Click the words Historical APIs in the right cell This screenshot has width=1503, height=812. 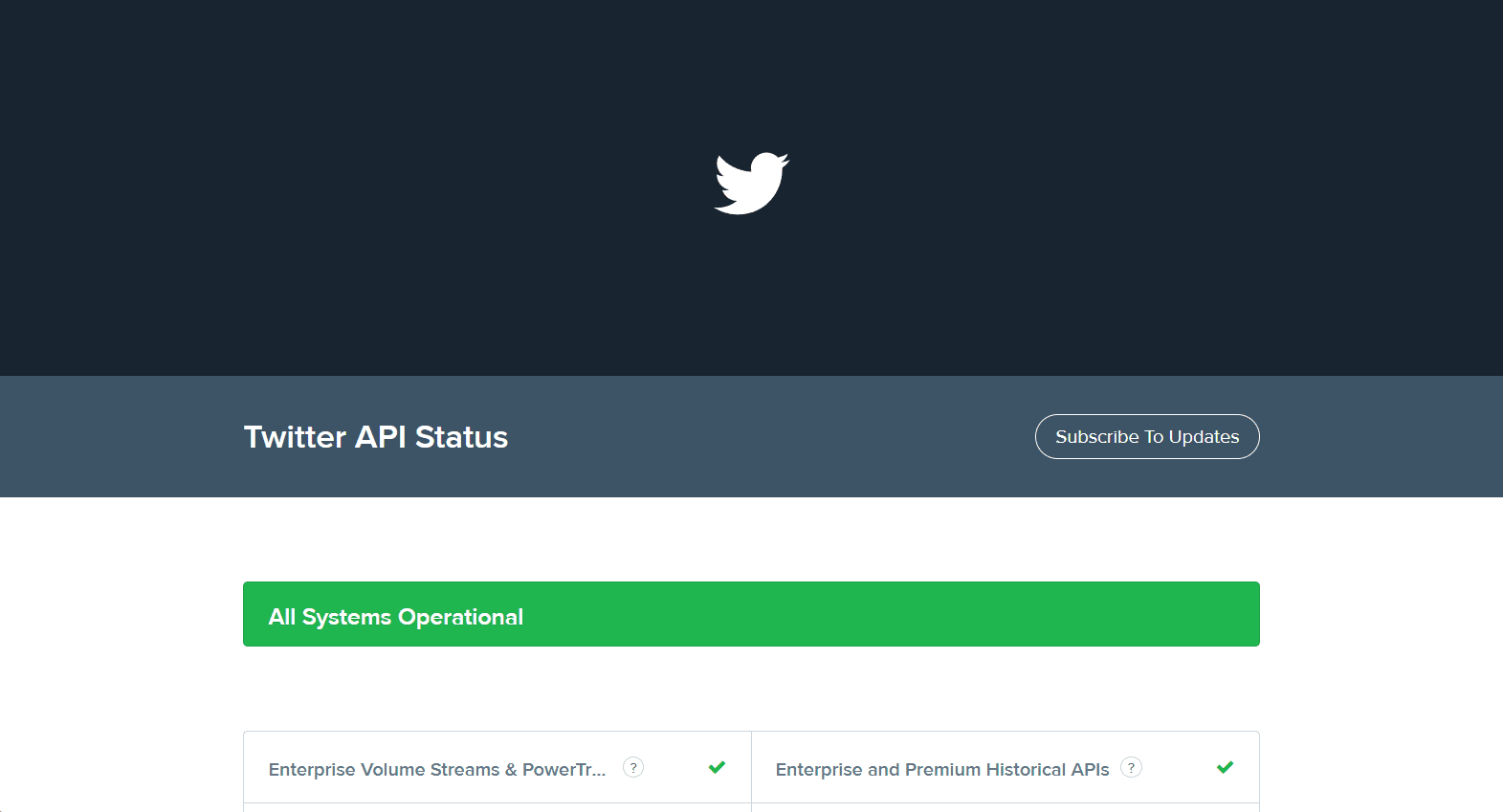point(1047,770)
